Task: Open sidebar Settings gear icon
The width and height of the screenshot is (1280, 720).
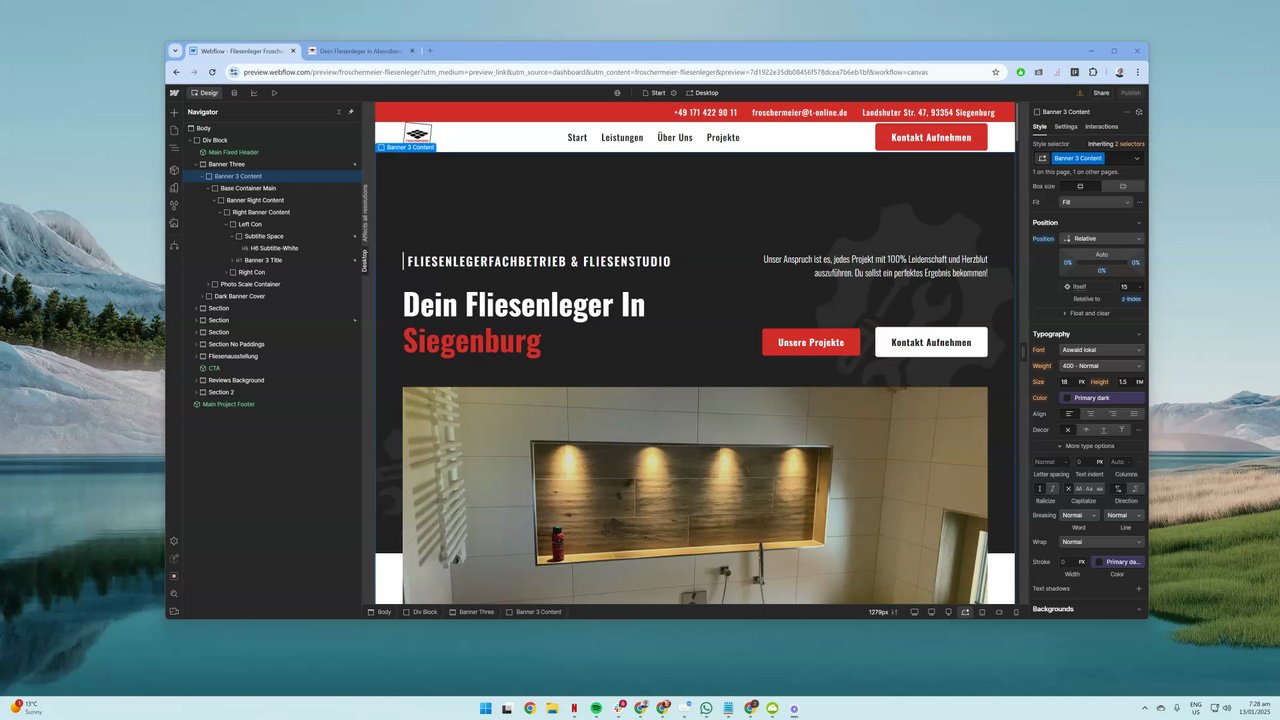Action: coord(174,541)
